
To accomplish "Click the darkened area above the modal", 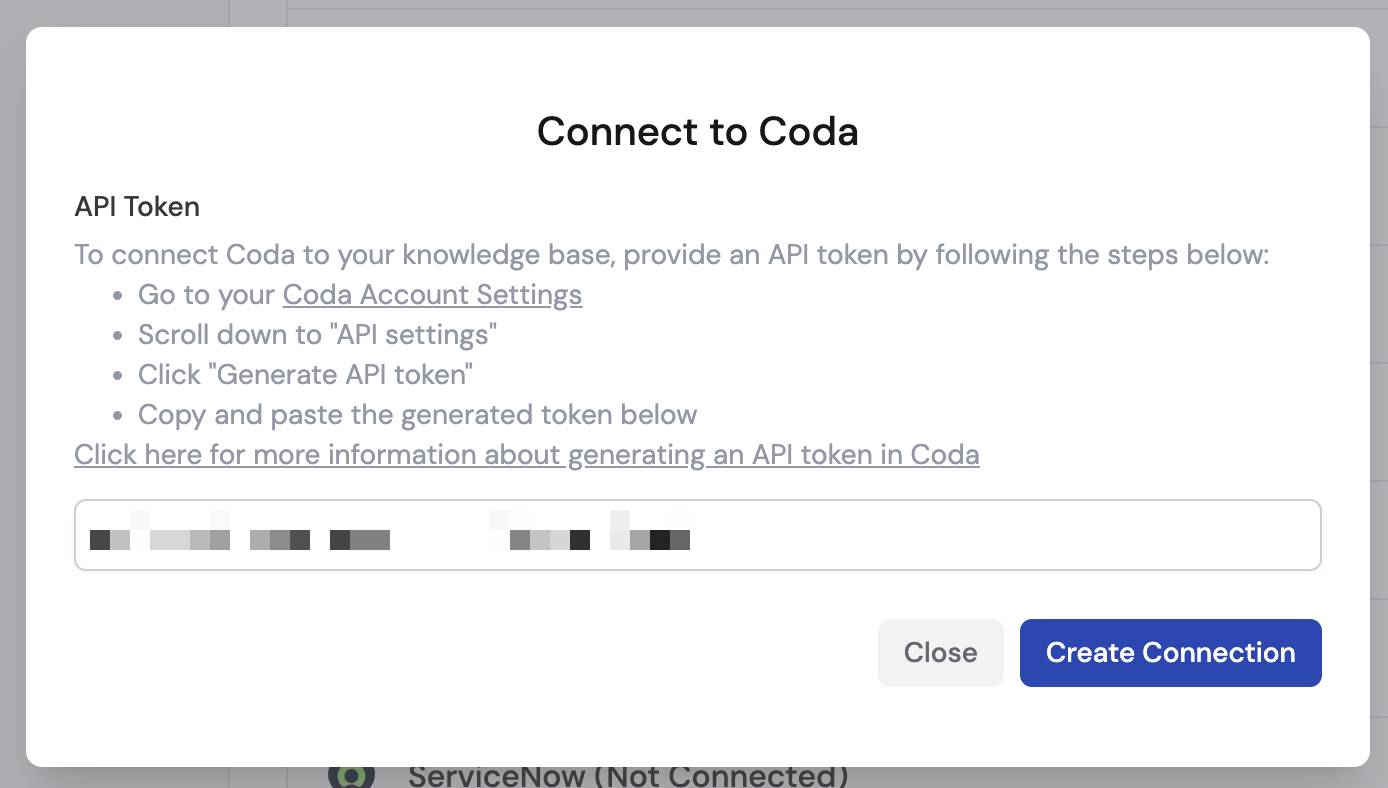I will (x=694, y=12).
